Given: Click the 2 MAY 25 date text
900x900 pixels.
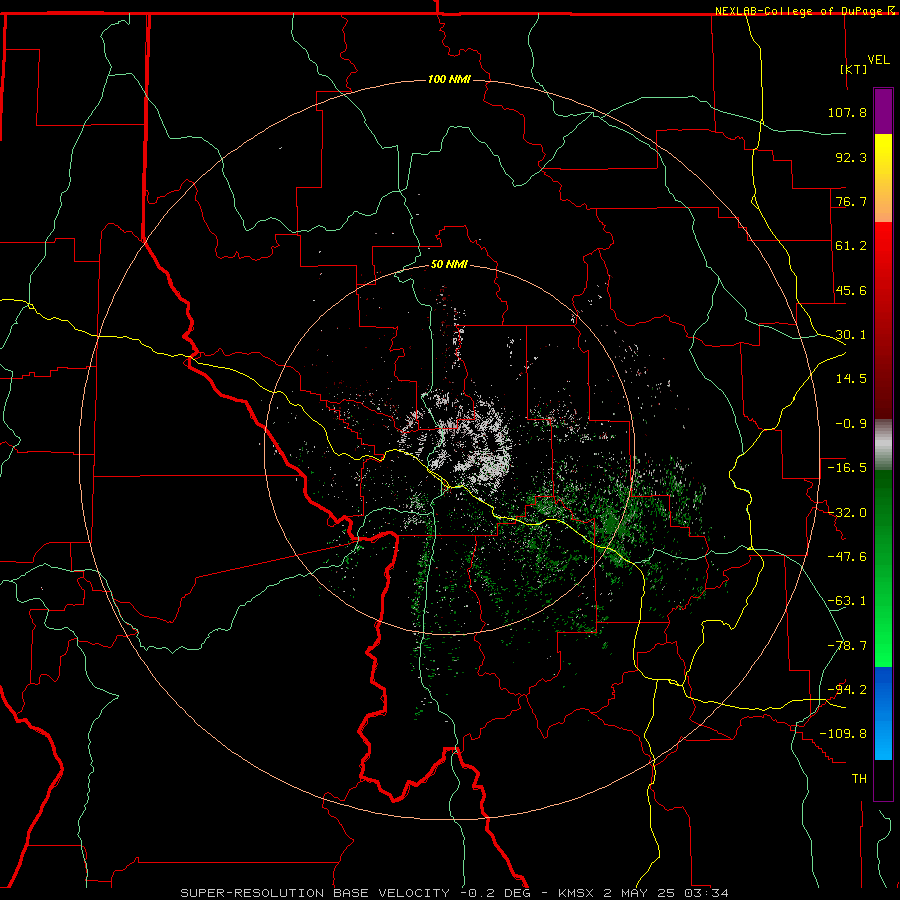Looking at the screenshot, I should tap(641, 893).
